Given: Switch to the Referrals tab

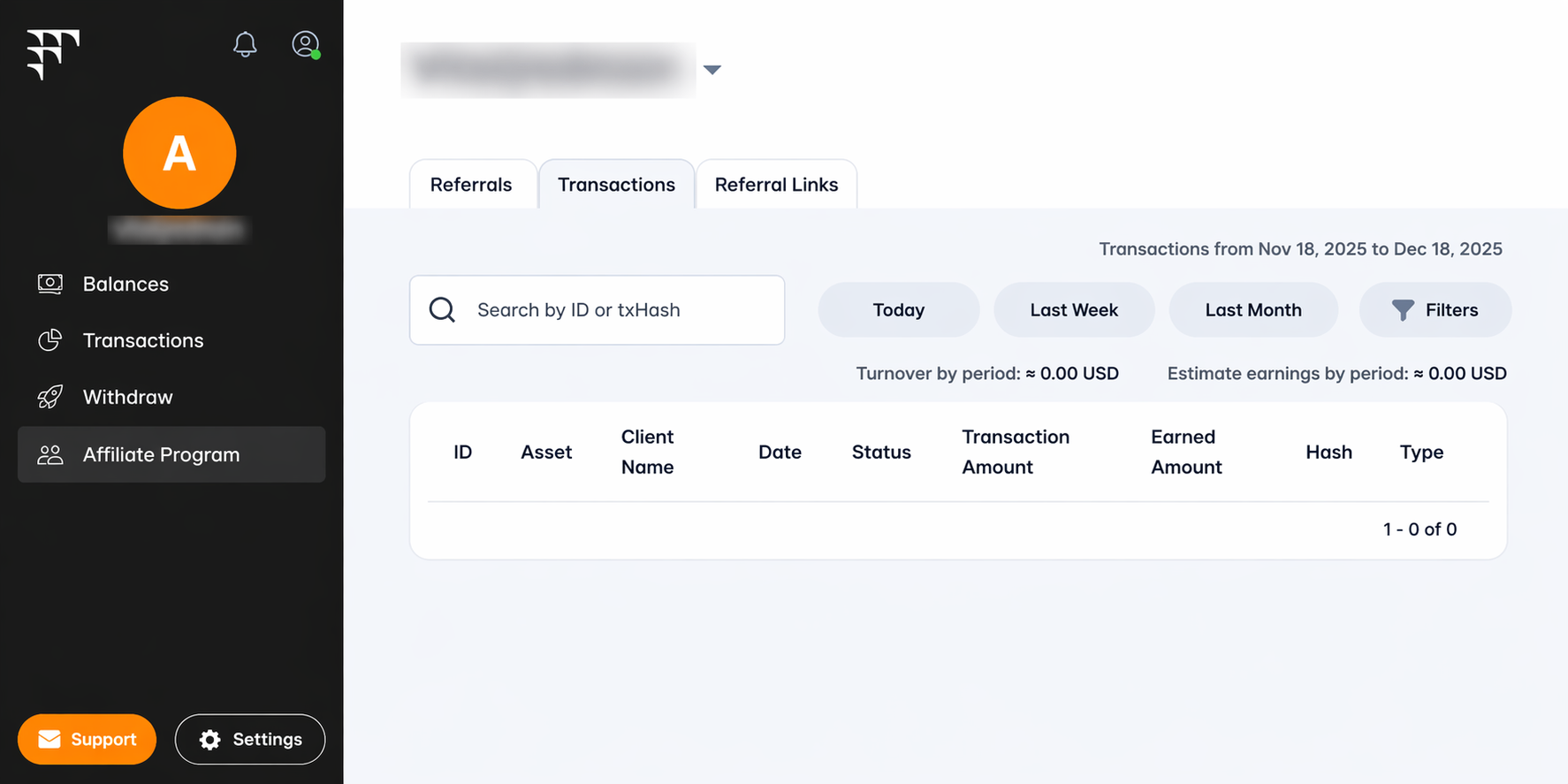Looking at the screenshot, I should tap(471, 184).
